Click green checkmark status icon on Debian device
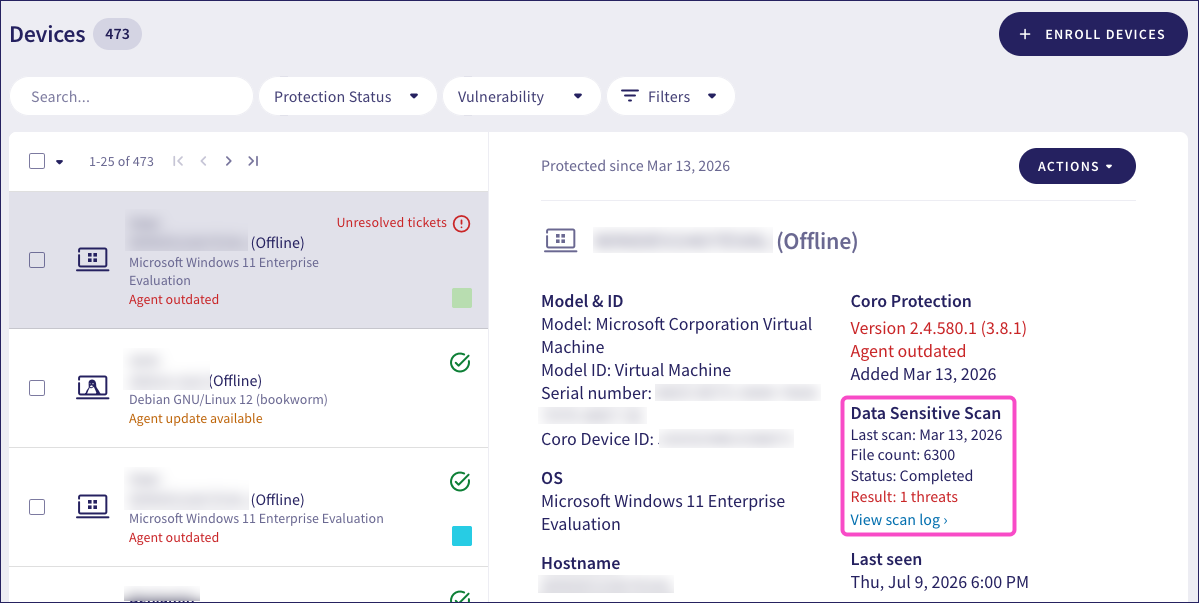 [x=460, y=362]
